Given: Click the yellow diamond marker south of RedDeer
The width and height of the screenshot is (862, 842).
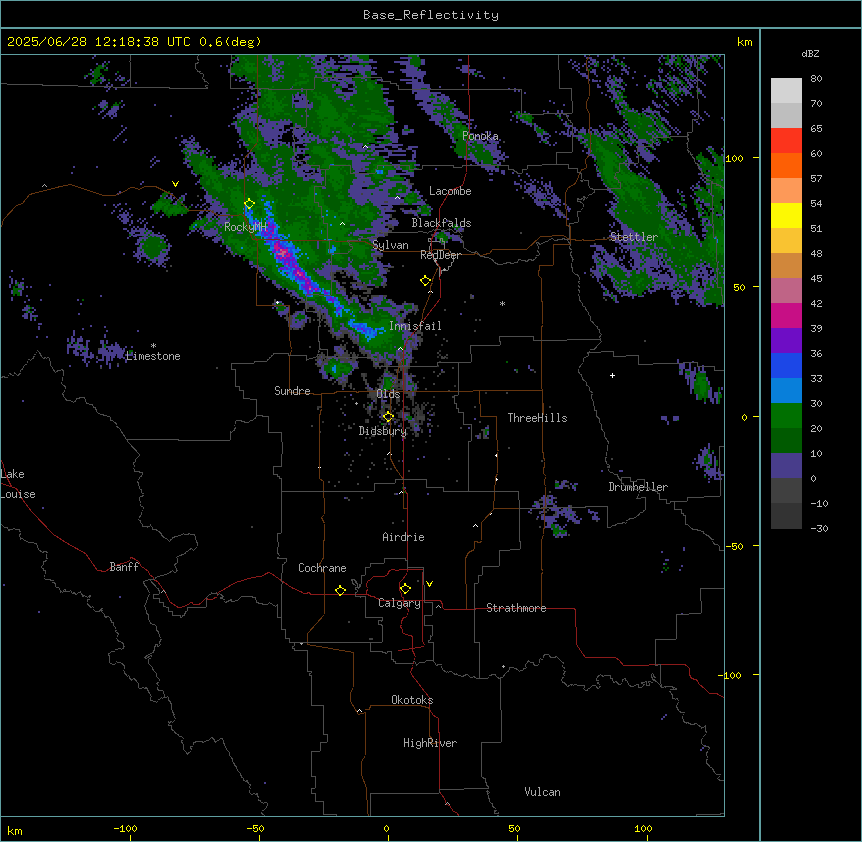Looking at the screenshot, I should pyautogui.click(x=425, y=281).
